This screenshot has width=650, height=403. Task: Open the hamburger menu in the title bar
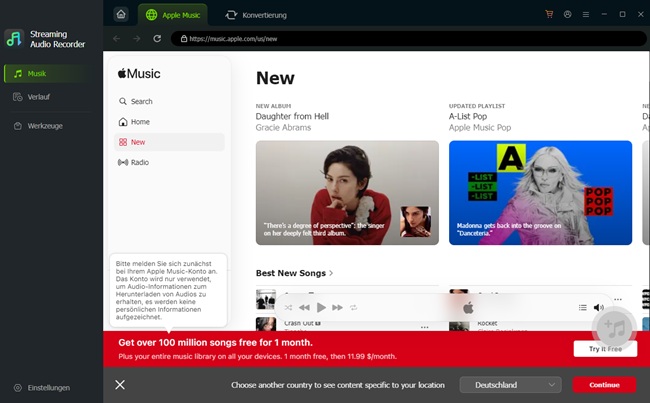586,14
